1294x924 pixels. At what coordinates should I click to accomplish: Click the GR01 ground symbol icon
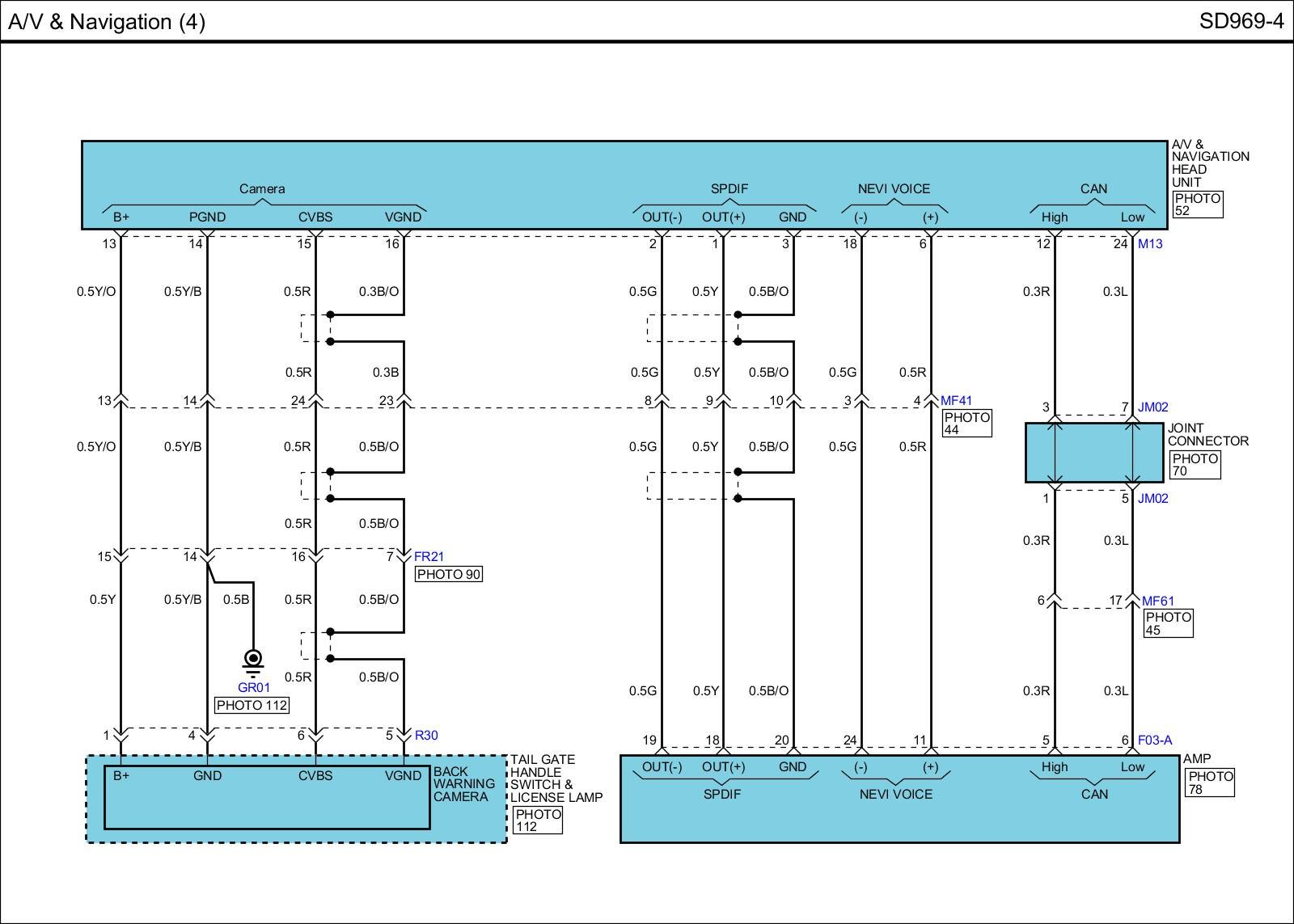tap(253, 661)
